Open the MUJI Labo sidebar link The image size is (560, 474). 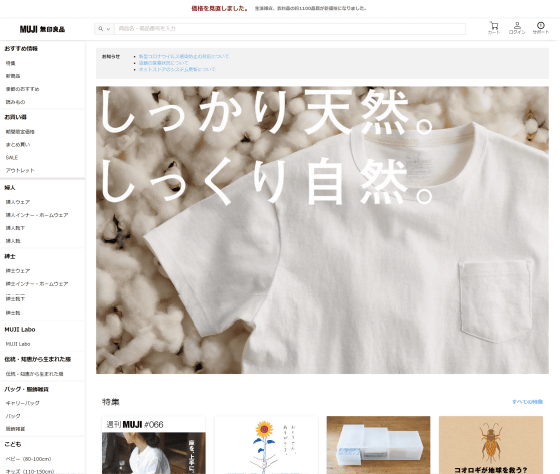[x=18, y=344]
